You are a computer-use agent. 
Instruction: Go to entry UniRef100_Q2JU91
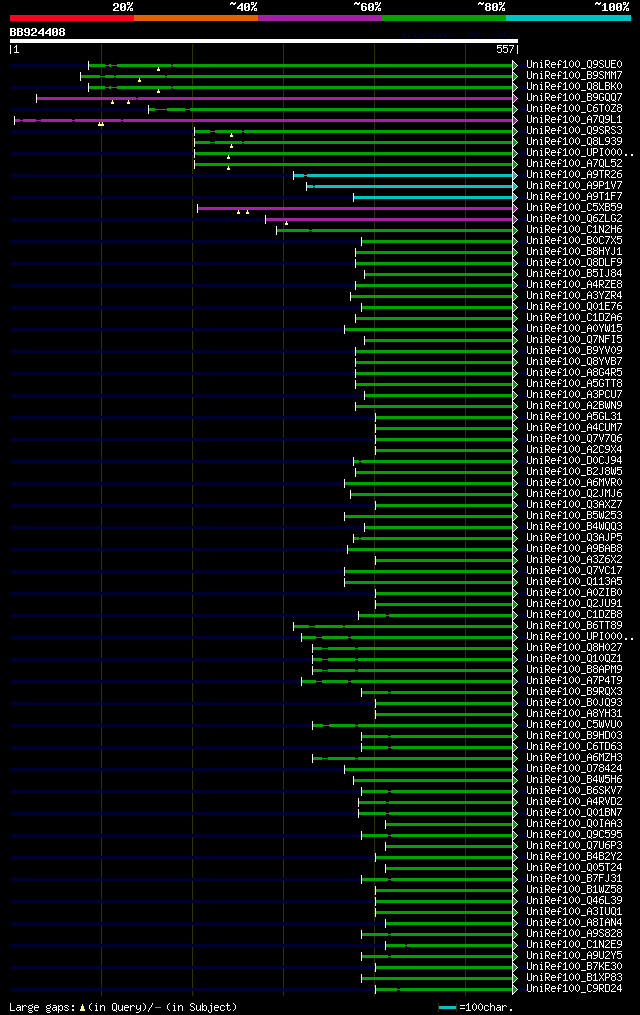(x=574, y=604)
